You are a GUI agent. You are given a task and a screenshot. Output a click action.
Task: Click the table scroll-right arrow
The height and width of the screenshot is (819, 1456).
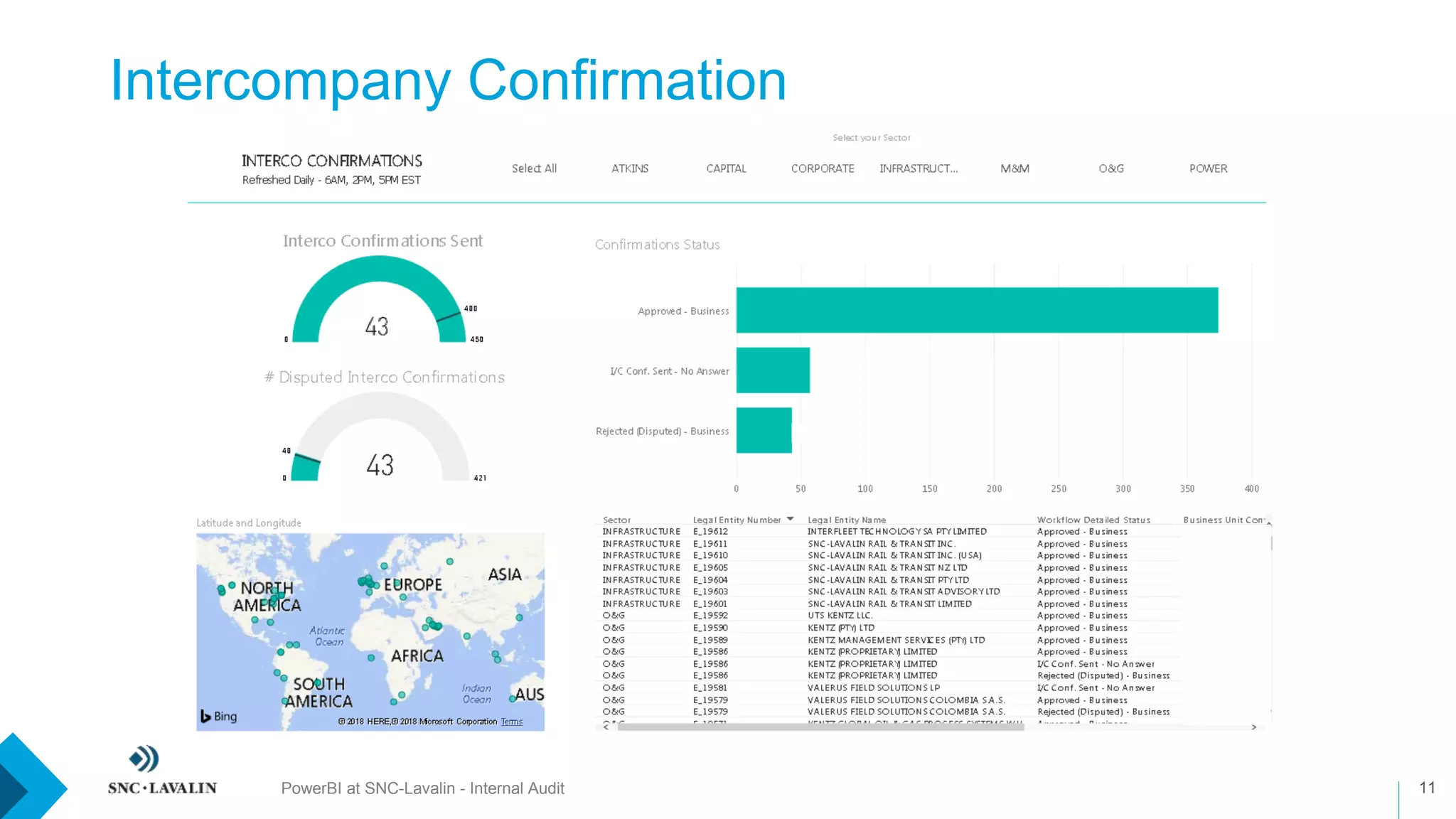click(1253, 727)
